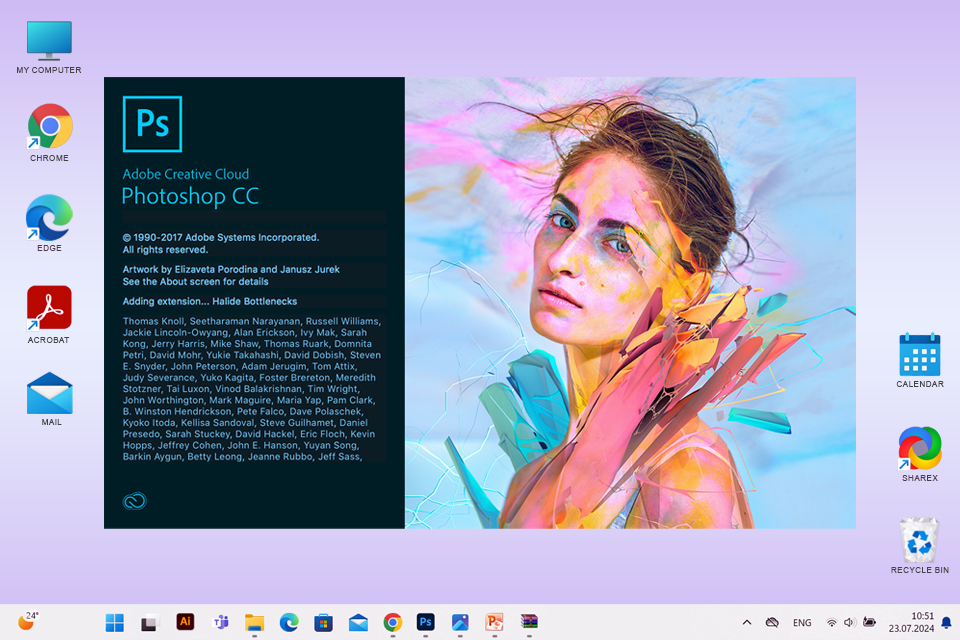
Task: Click the volume speaker tray icon
Action: pos(849,623)
